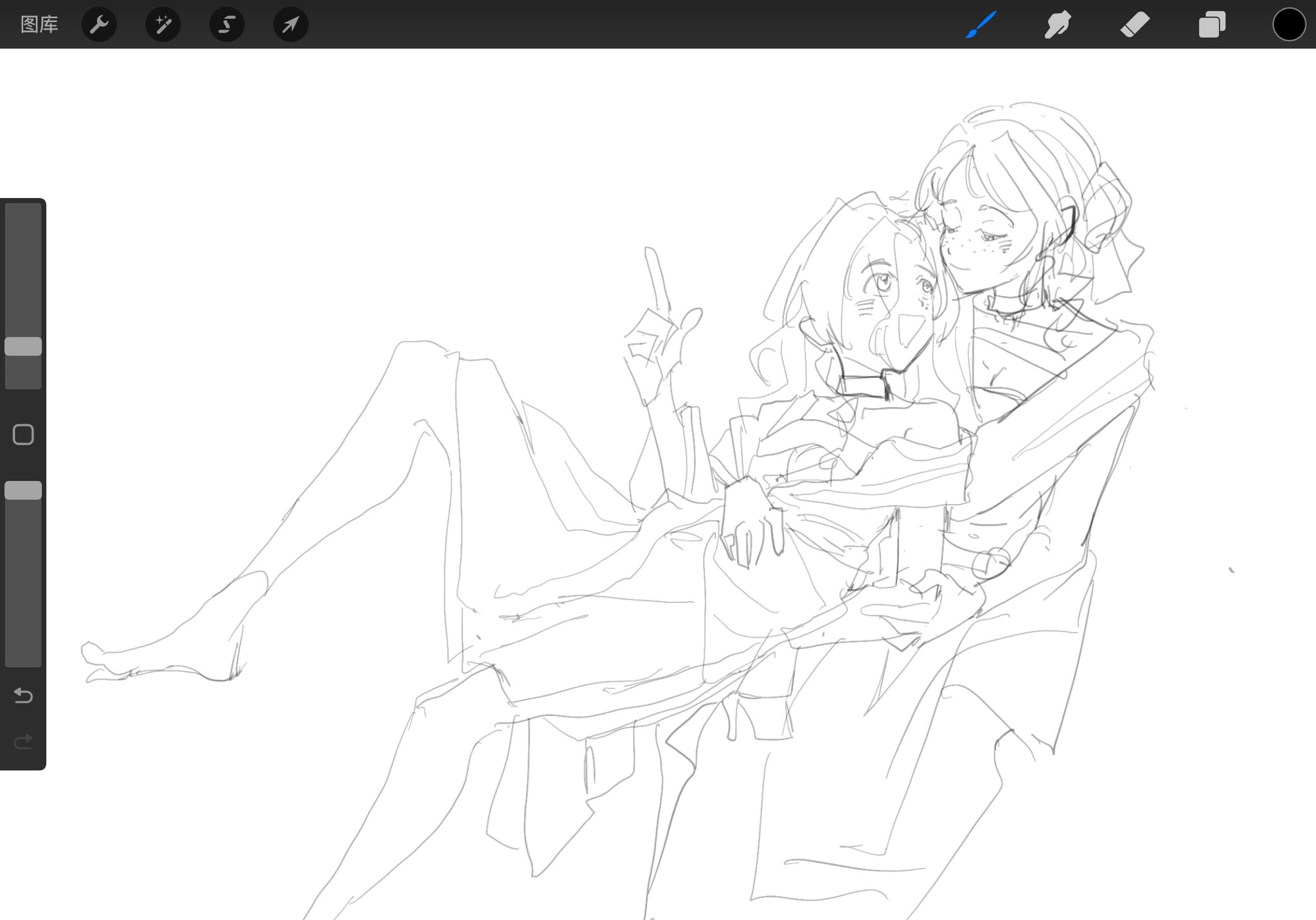Viewport: 1316px width, 920px height.
Task: Activate the Selection tool S icon
Action: click(x=226, y=24)
